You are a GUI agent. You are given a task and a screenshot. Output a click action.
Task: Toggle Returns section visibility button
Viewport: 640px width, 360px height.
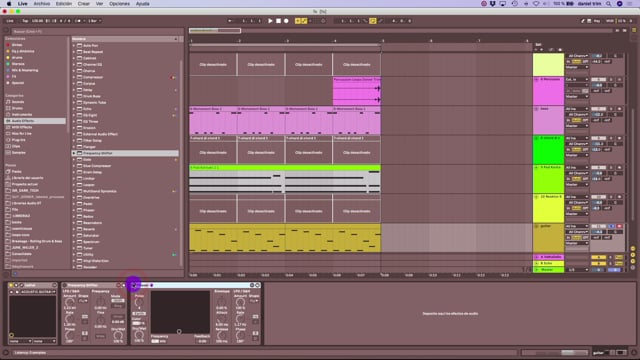pyautogui.click(x=633, y=255)
